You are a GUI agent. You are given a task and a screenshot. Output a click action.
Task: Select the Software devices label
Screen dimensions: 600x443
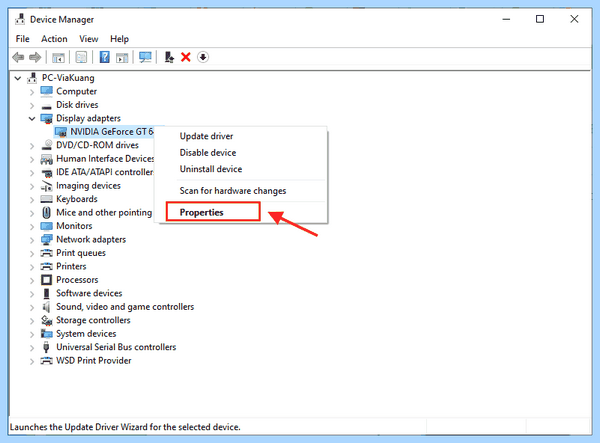[x=89, y=293]
